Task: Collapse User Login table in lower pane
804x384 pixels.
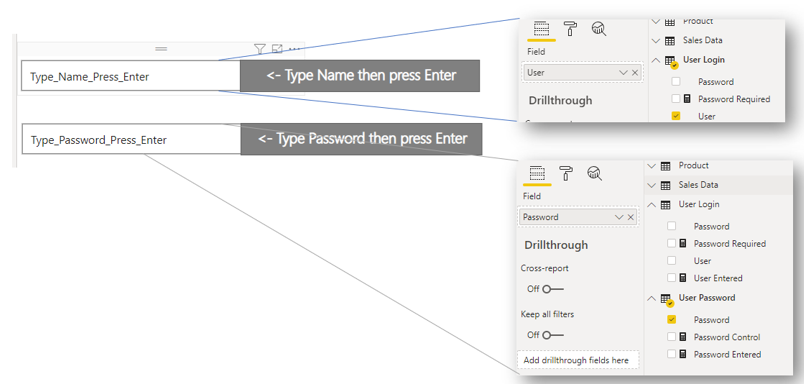Action: [x=651, y=205]
